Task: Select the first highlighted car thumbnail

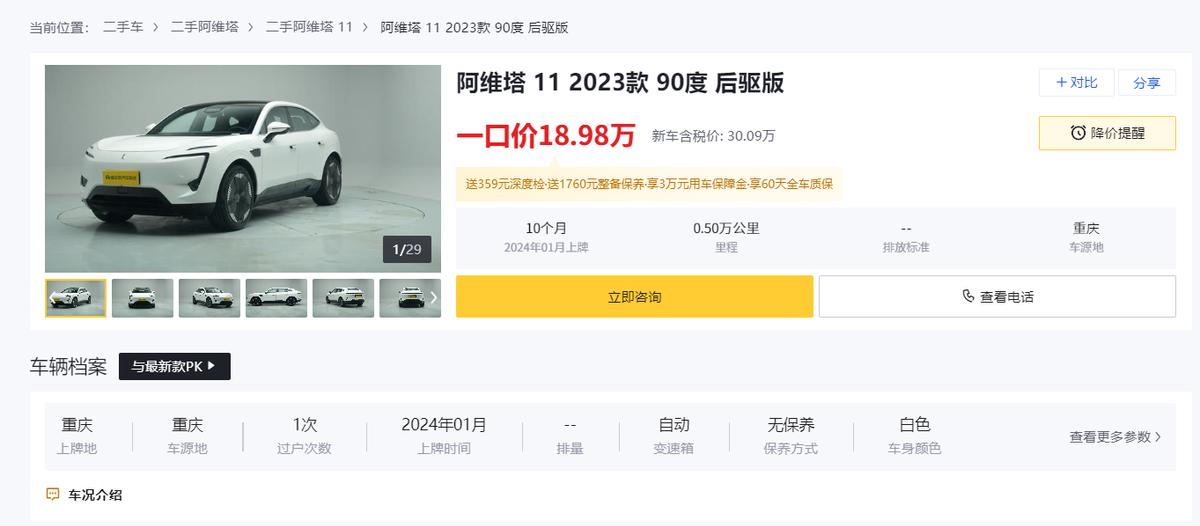Action: coord(76,298)
